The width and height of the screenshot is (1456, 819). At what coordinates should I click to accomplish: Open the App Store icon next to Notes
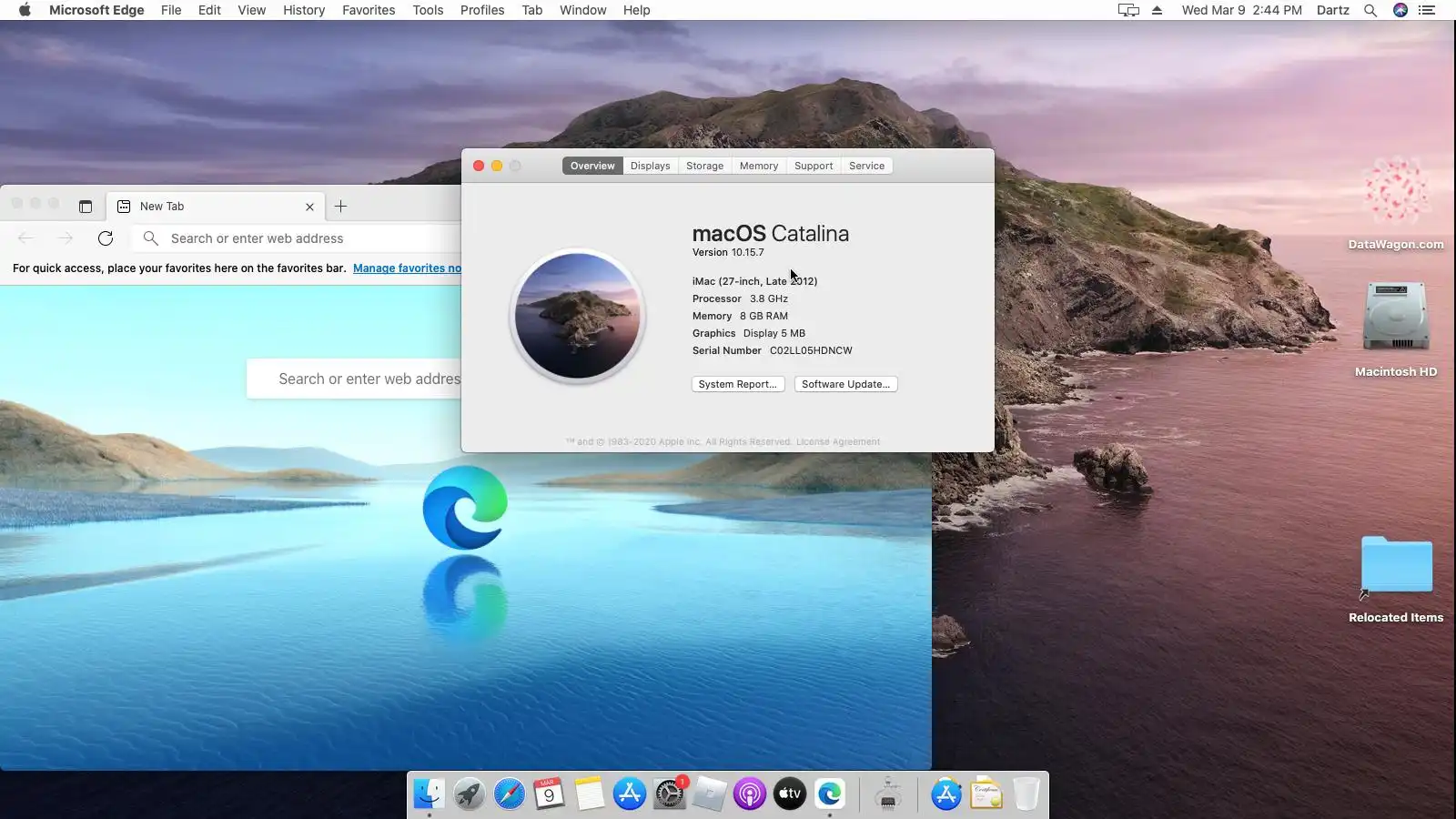[x=630, y=794]
